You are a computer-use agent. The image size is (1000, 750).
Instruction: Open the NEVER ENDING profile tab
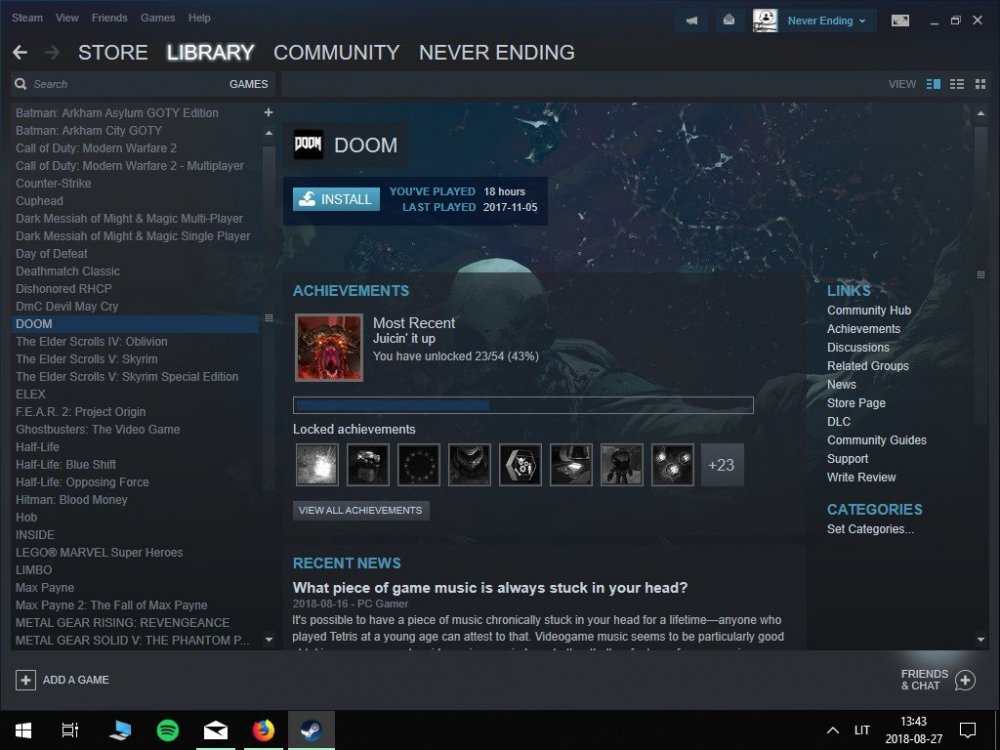tap(497, 52)
